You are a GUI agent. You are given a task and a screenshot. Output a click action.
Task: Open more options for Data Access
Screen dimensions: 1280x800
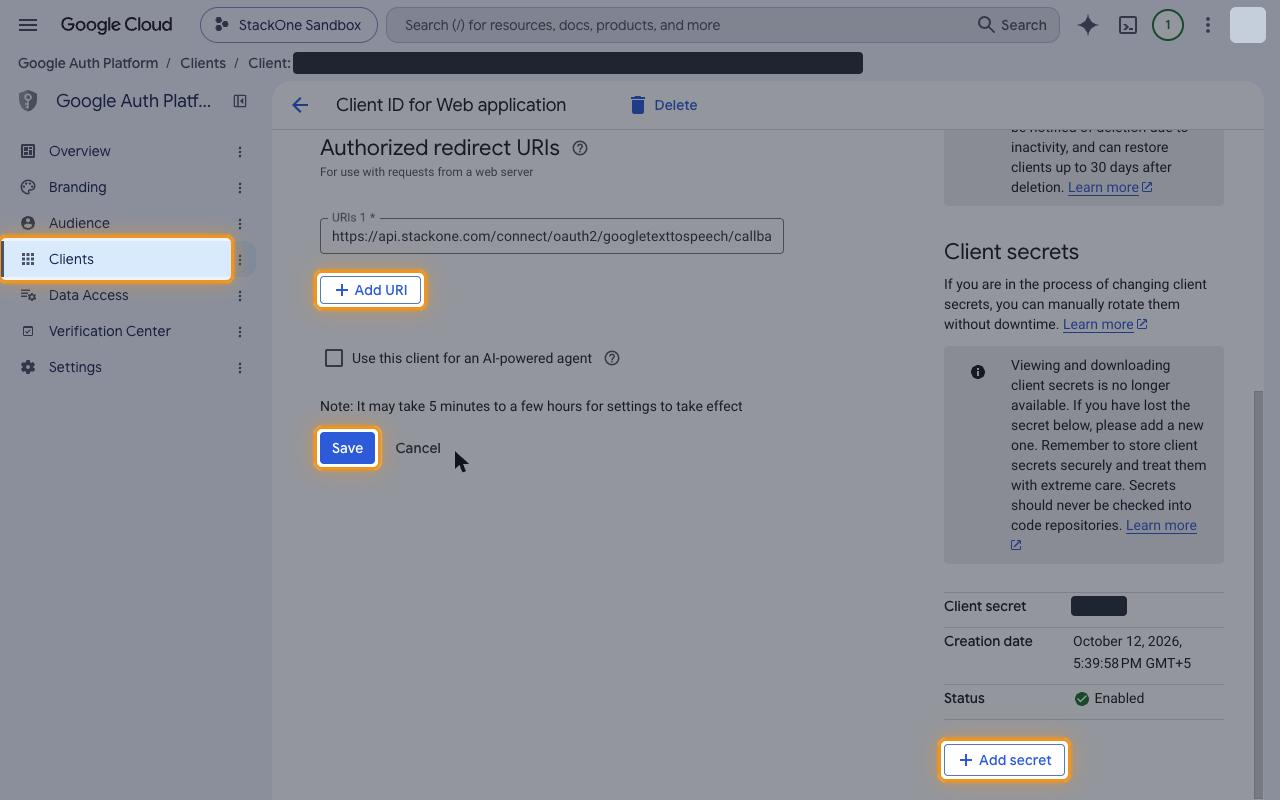click(240, 296)
